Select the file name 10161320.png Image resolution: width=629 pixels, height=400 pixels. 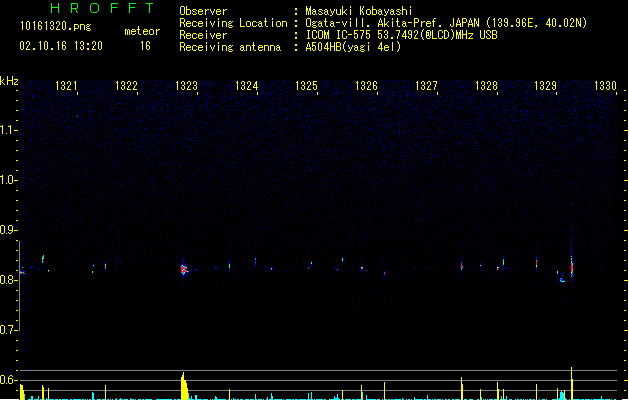click(x=56, y=26)
